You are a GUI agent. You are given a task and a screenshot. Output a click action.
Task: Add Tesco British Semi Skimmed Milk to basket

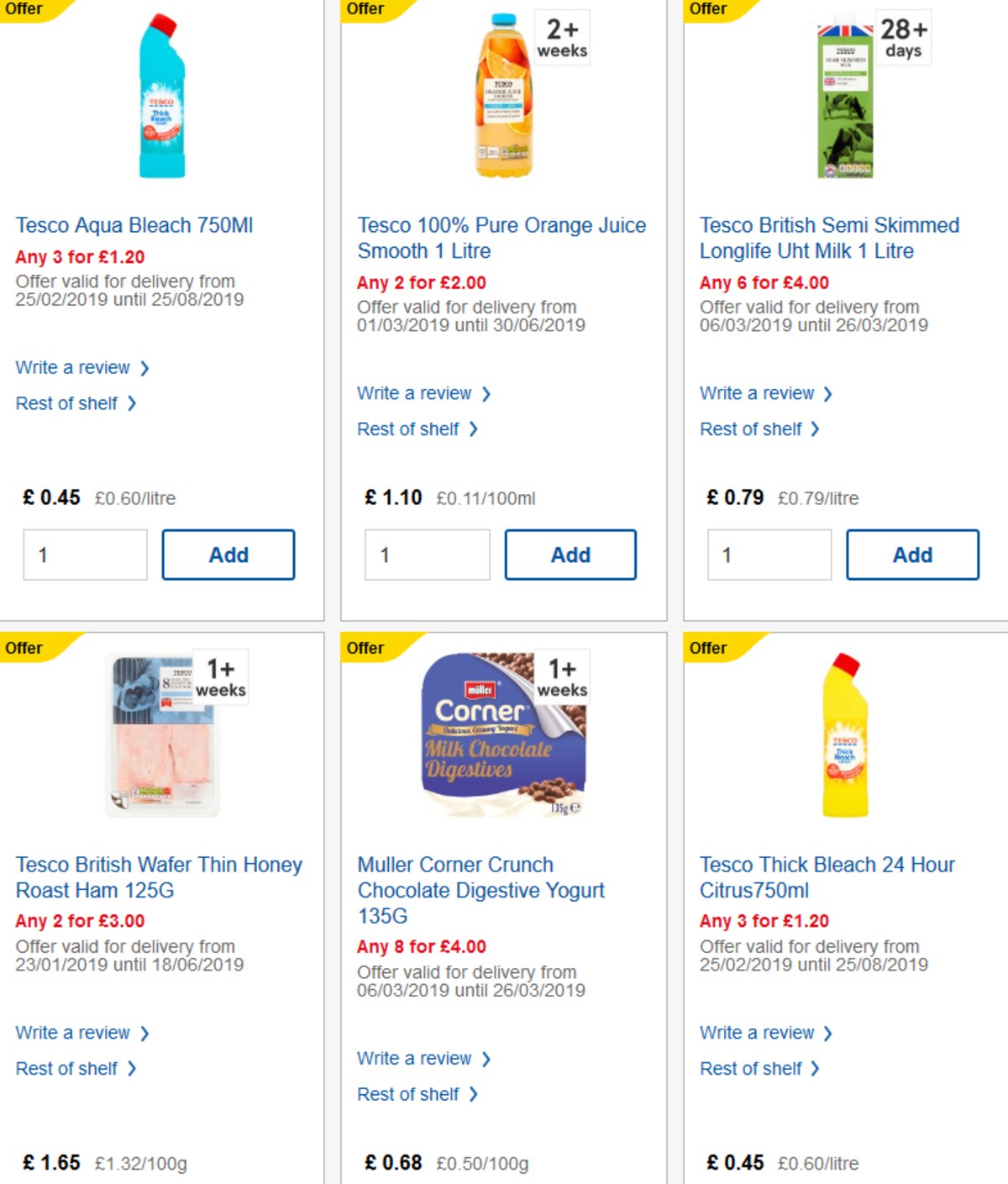[x=912, y=554]
